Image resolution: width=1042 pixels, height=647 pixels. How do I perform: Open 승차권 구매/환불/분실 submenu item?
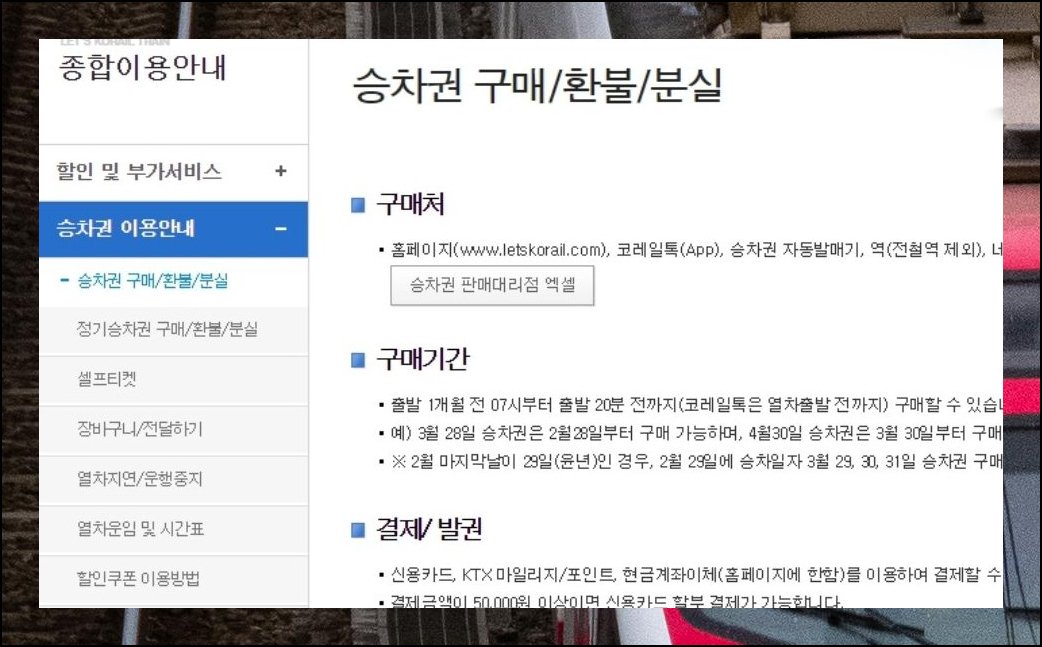(x=153, y=281)
